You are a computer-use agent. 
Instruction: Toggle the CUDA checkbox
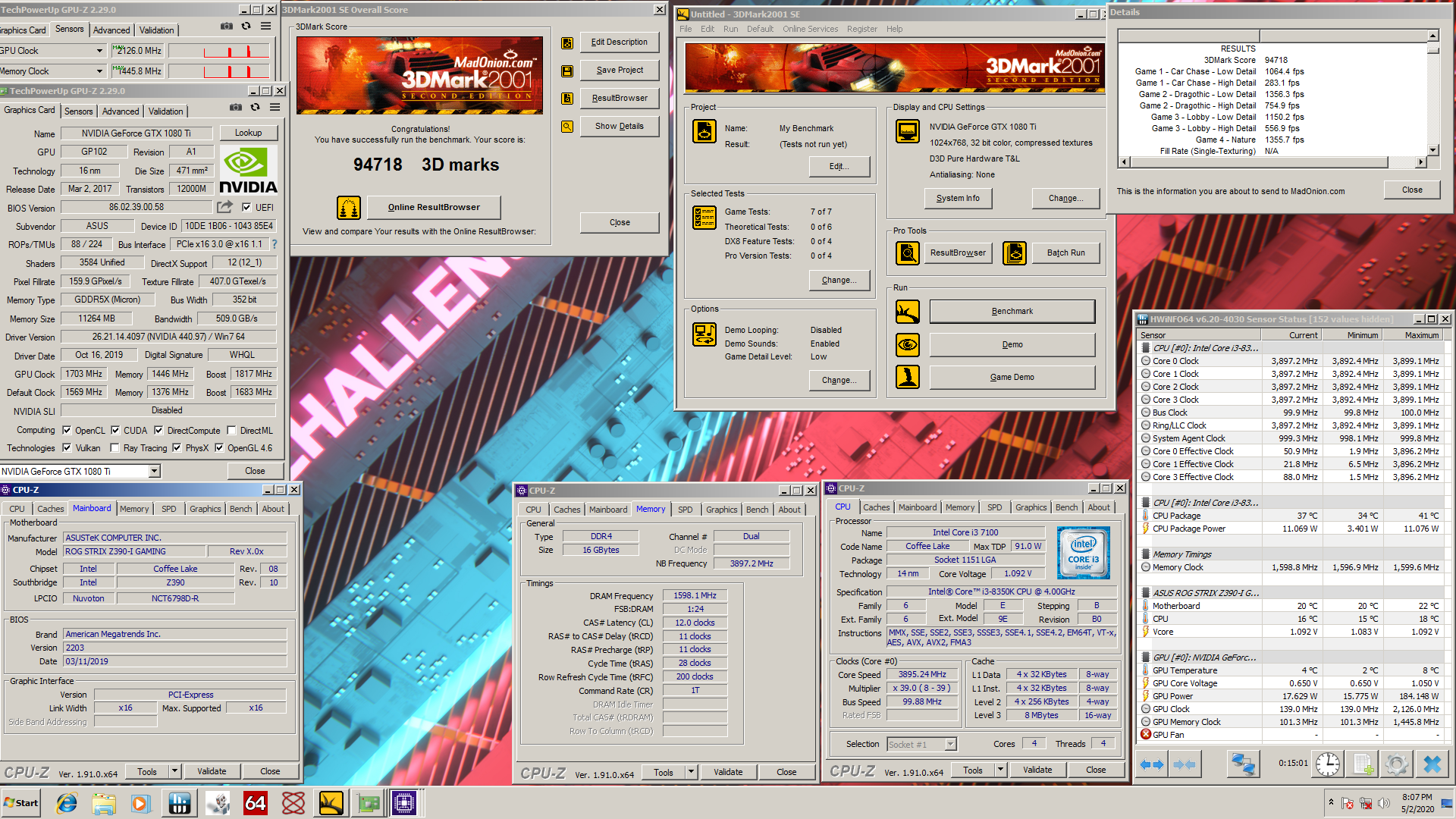point(115,430)
